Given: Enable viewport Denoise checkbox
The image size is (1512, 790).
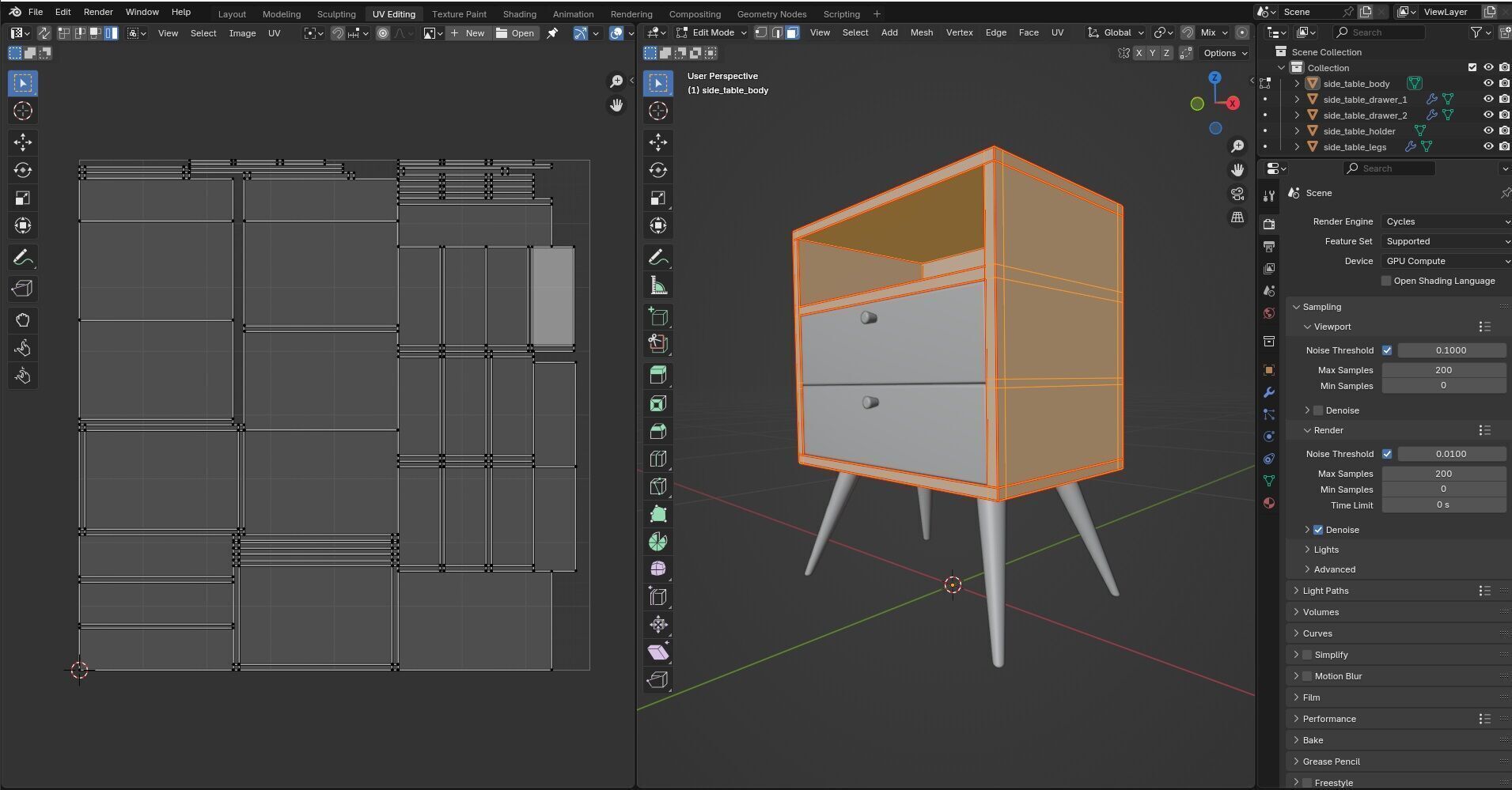Looking at the screenshot, I should click(1318, 410).
